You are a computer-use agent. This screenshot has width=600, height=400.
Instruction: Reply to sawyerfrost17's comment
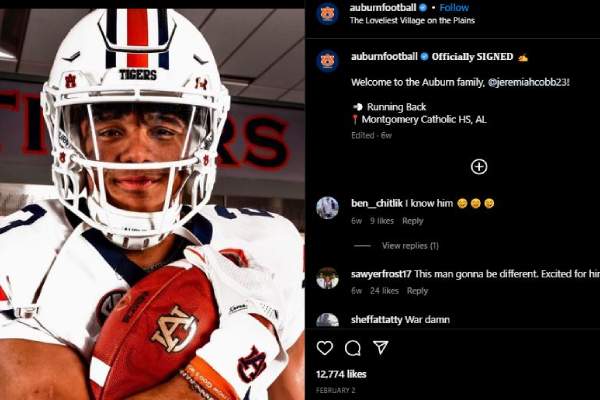click(417, 291)
